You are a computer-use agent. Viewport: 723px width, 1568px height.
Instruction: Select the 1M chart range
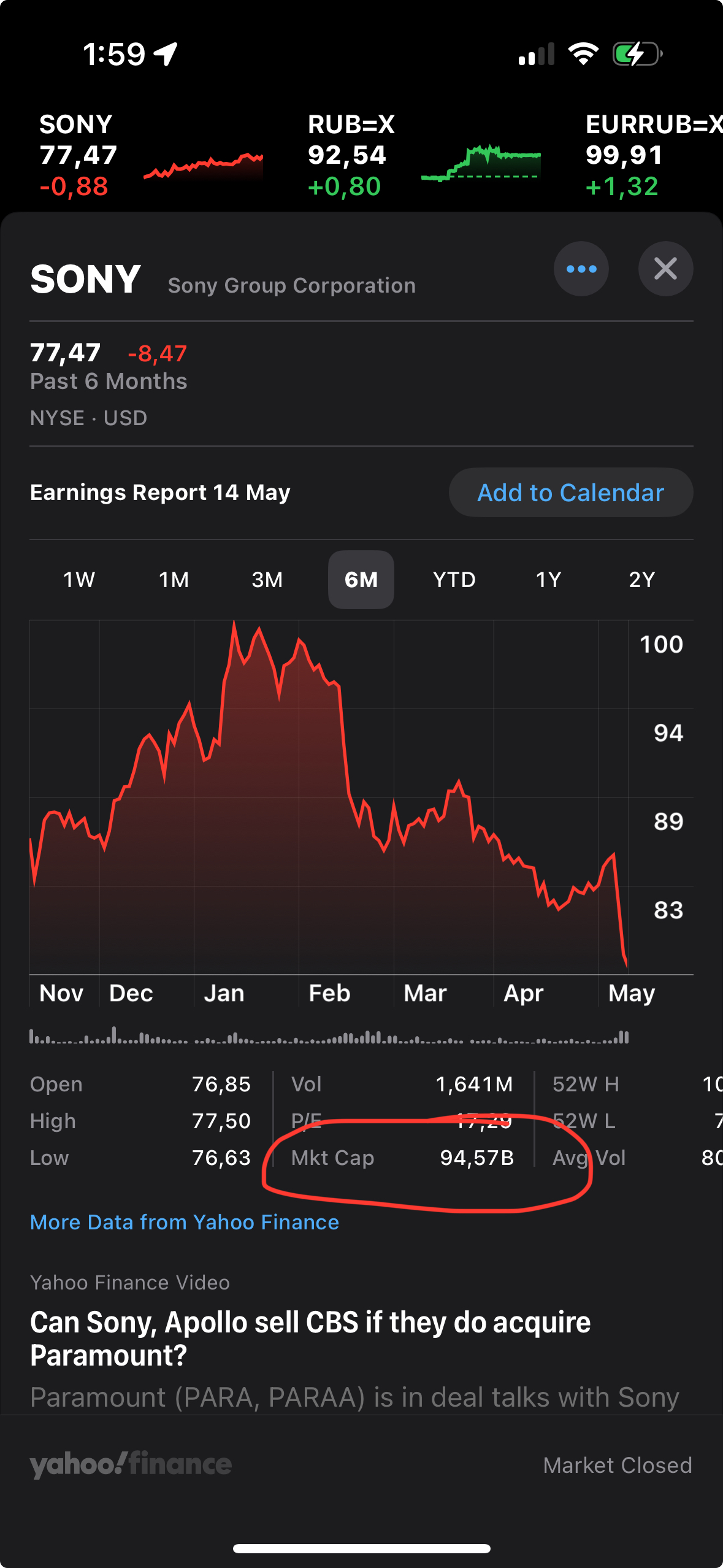(x=174, y=580)
